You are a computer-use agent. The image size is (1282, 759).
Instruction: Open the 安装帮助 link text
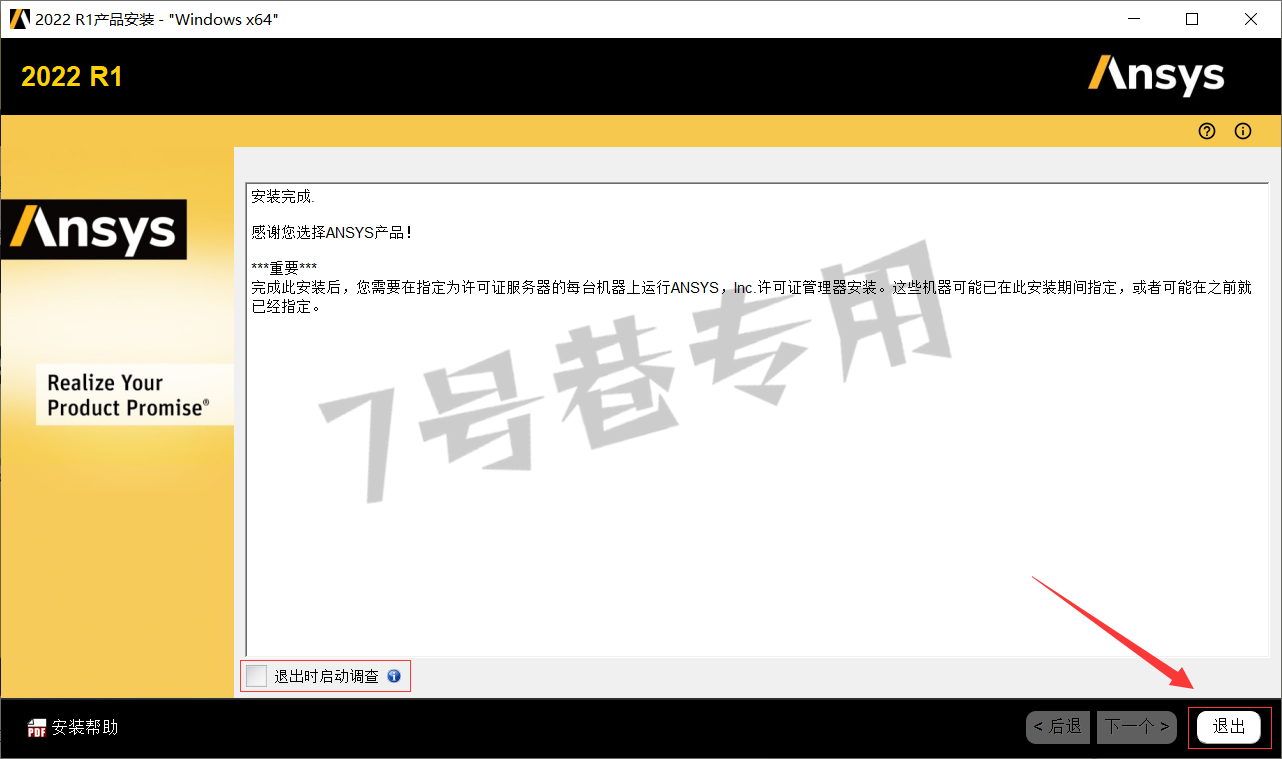85,727
